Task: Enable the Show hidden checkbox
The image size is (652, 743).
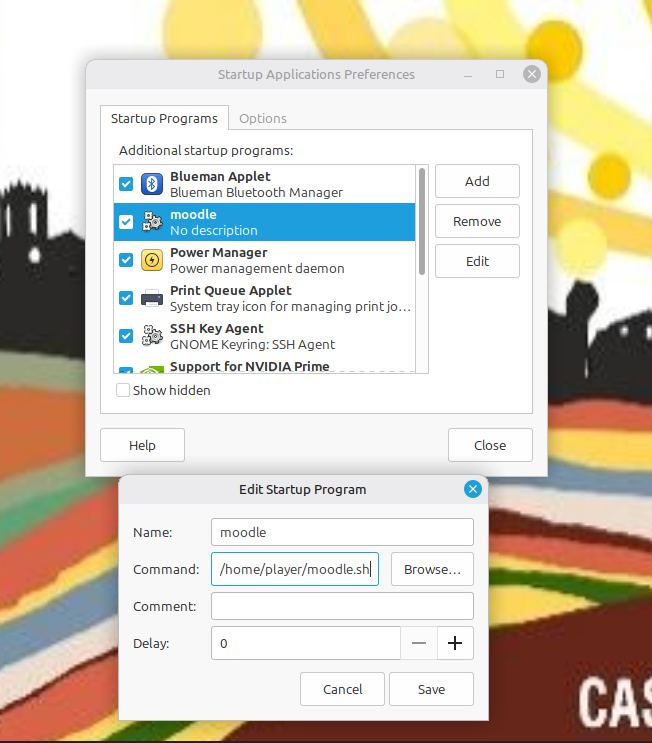Action: (123, 390)
